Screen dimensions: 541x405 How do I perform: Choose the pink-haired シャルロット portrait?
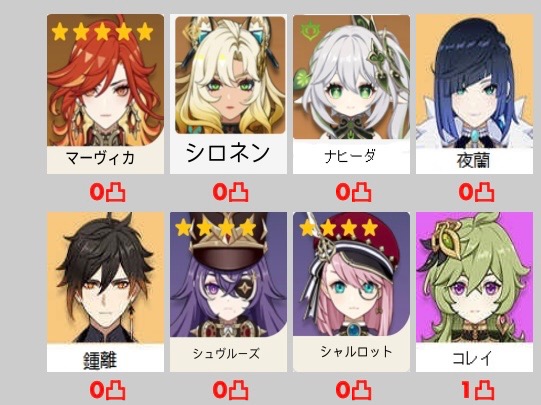click(x=351, y=274)
